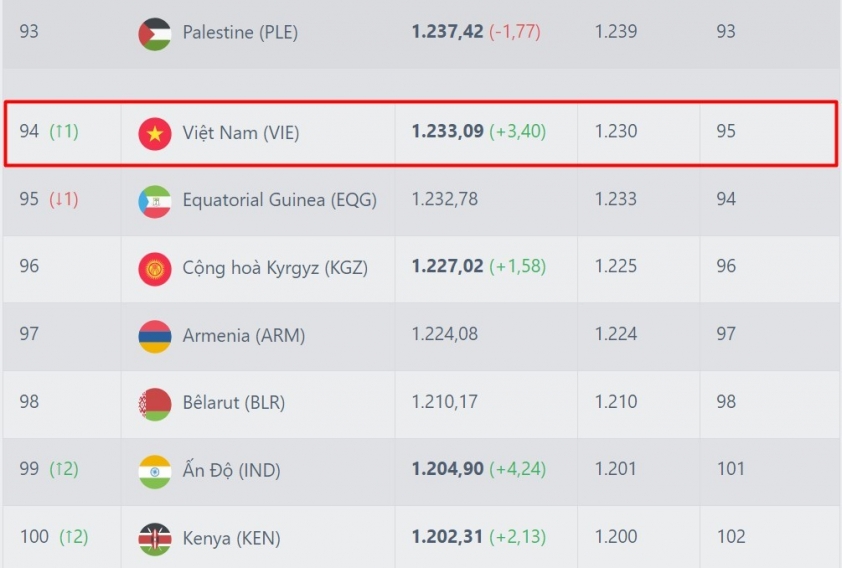Click the Kyrgyz Republic flag icon
Viewport: 842px width, 568px height.
[155, 269]
